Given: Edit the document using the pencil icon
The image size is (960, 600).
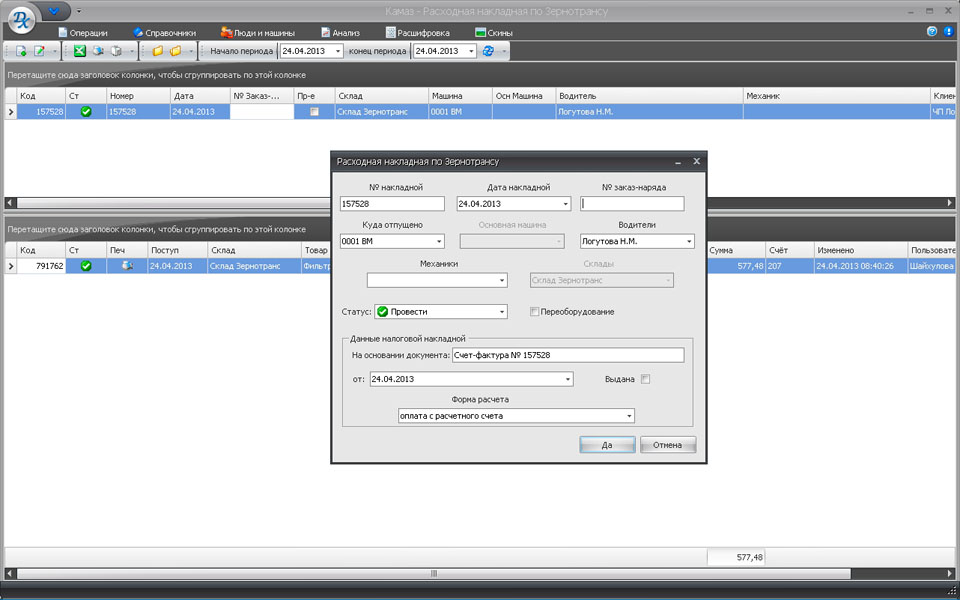Looking at the screenshot, I should [x=39, y=51].
